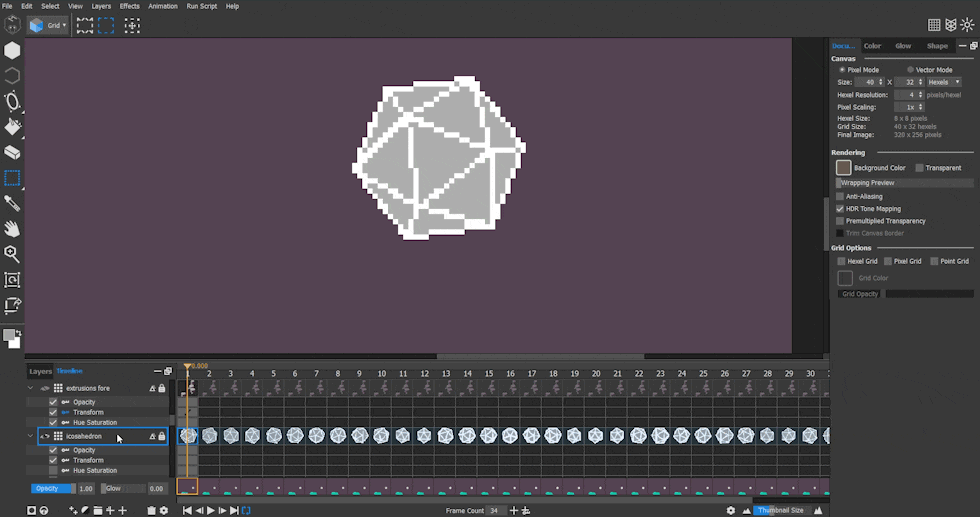This screenshot has height=517, width=980.
Task: Switch to the Glow tab
Action: coord(903,46)
